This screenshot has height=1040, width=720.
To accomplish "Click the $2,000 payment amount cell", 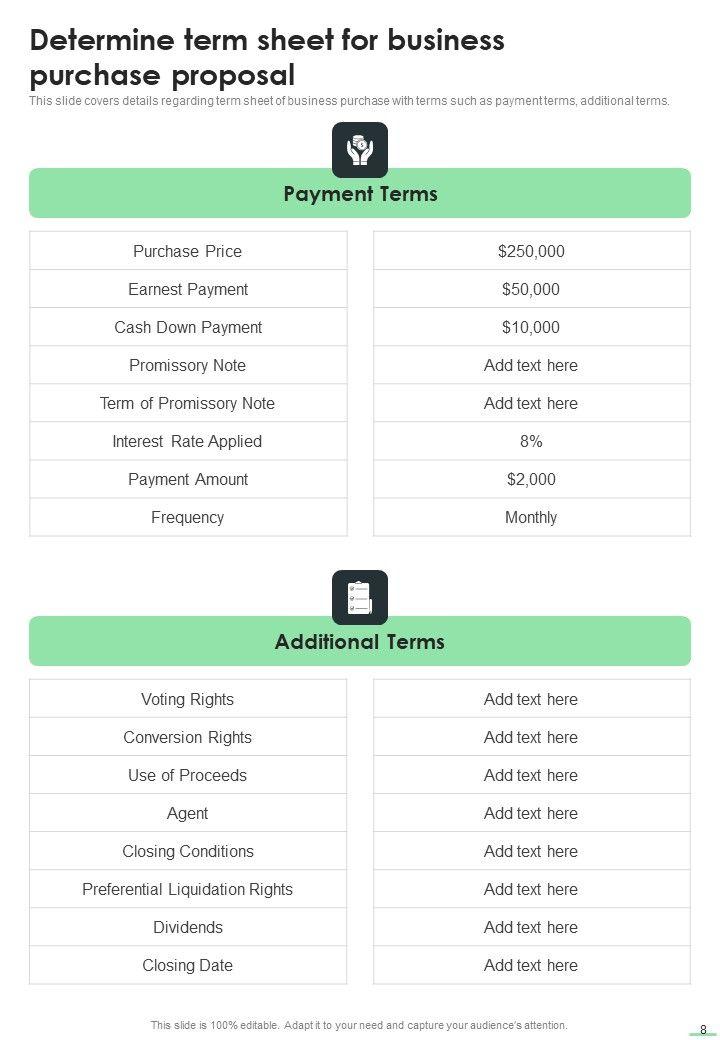I will click(x=531, y=479).
